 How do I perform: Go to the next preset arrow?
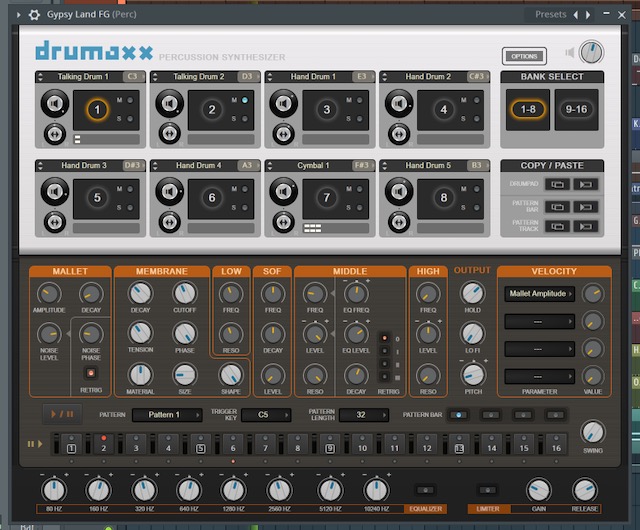tap(588, 15)
